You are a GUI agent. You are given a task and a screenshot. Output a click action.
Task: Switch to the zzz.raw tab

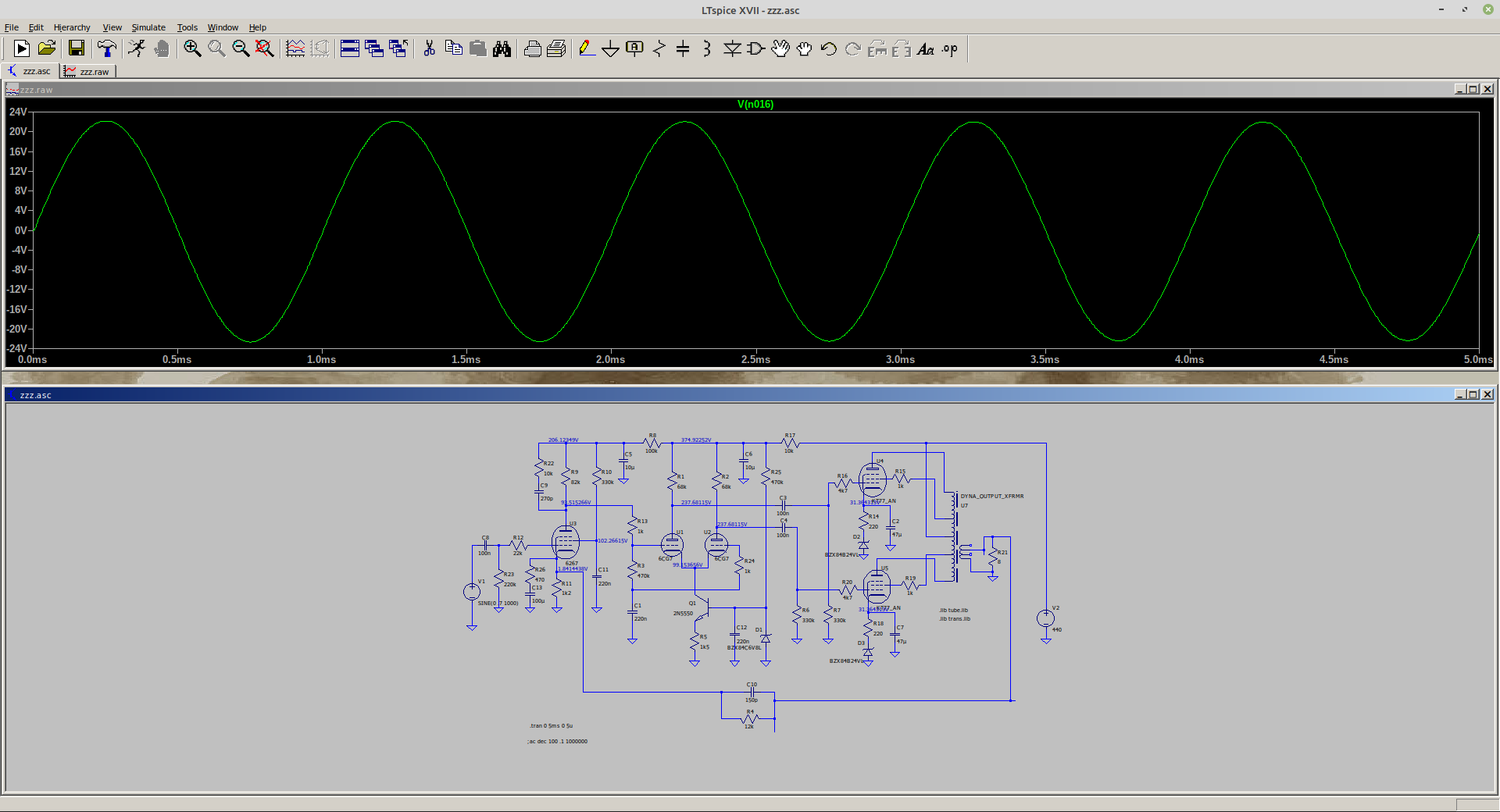click(88, 71)
